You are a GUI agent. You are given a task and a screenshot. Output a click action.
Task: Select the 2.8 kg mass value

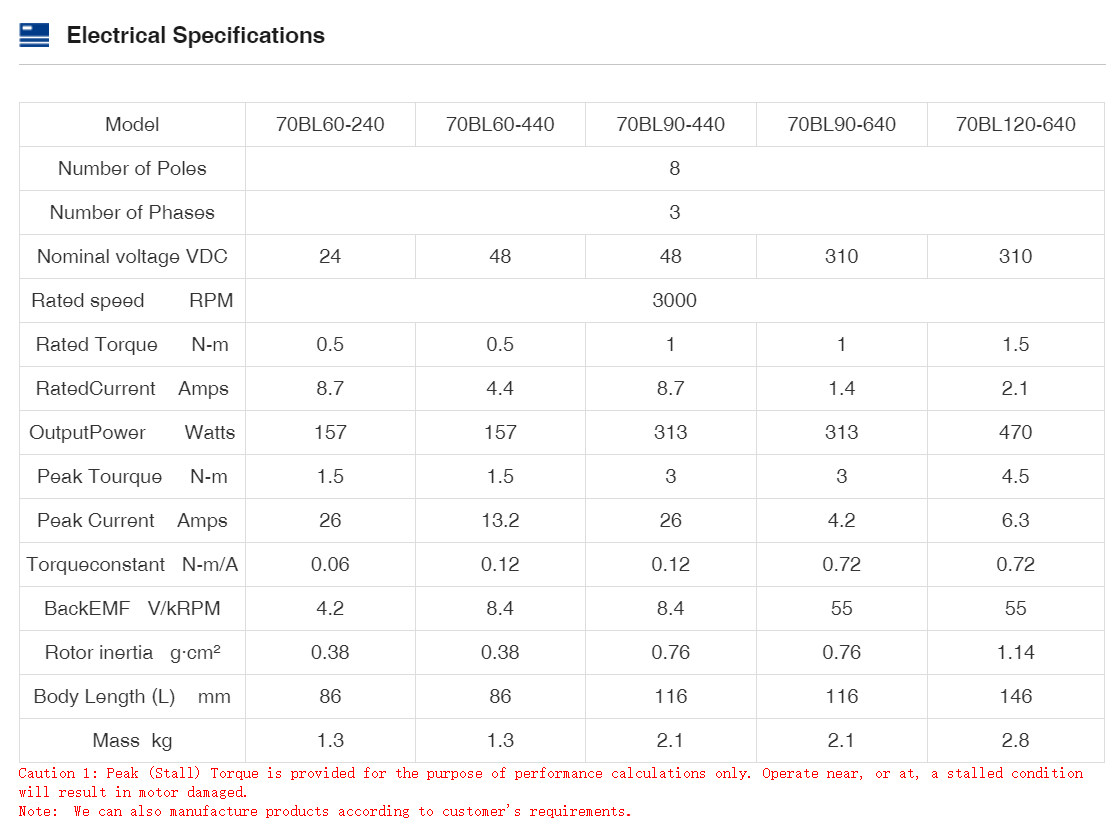coord(1015,741)
